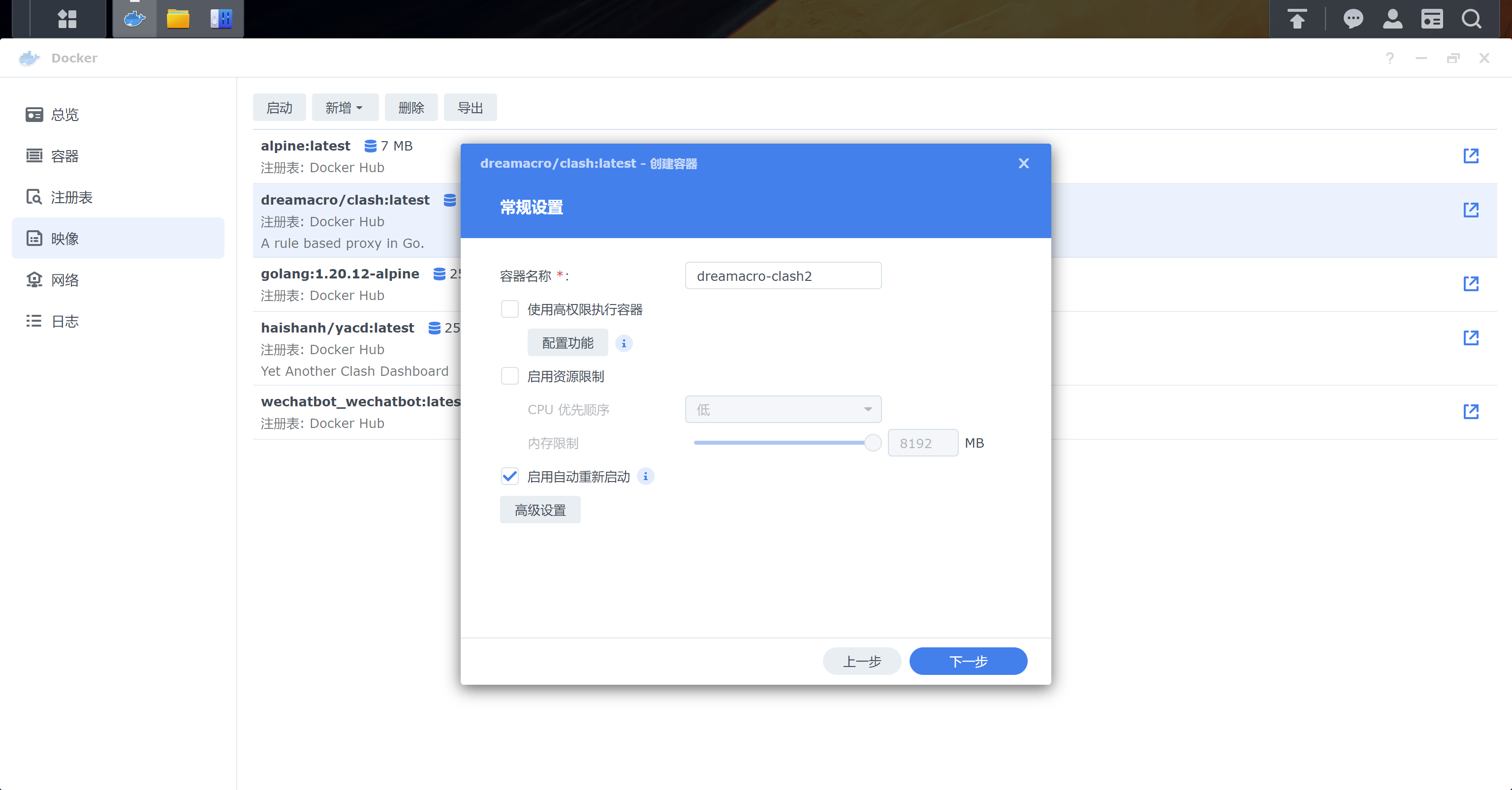
Task: Click the upload queue arrow icon
Action: pos(1297,19)
